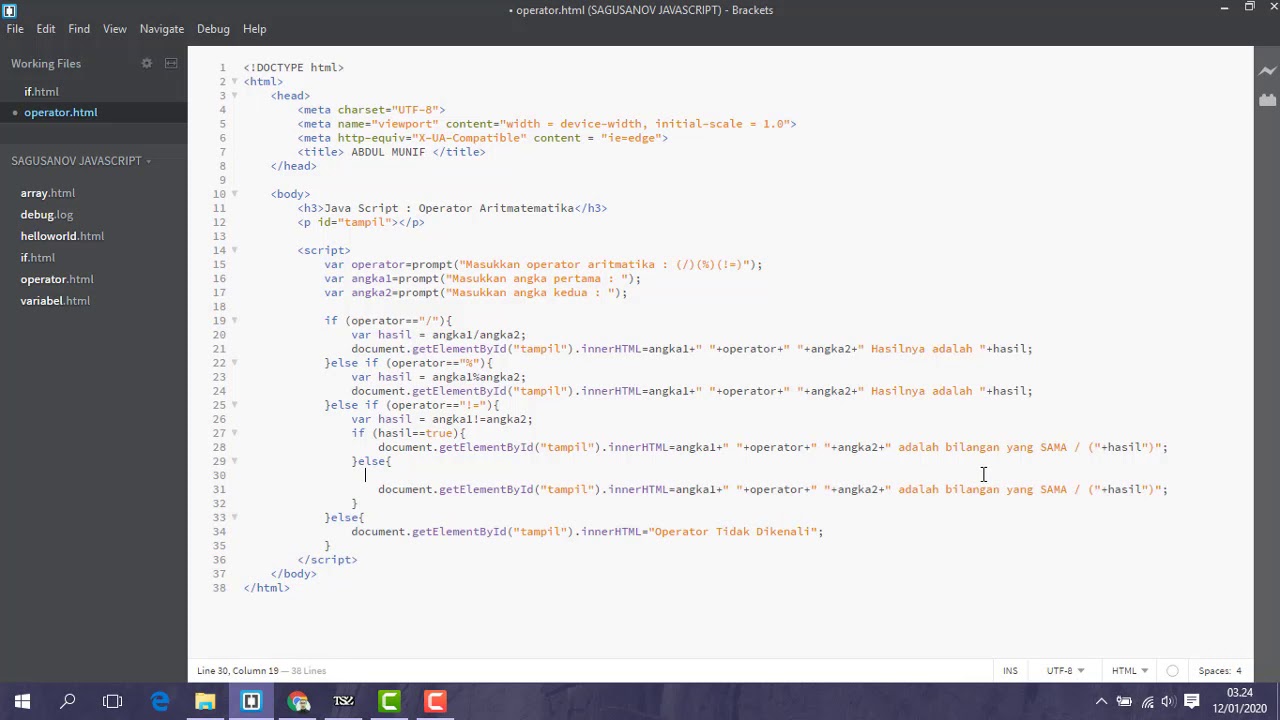This screenshot has height=720, width=1280.
Task: Open the UTF-8 encoding dropdown
Action: tap(1065, 671)
